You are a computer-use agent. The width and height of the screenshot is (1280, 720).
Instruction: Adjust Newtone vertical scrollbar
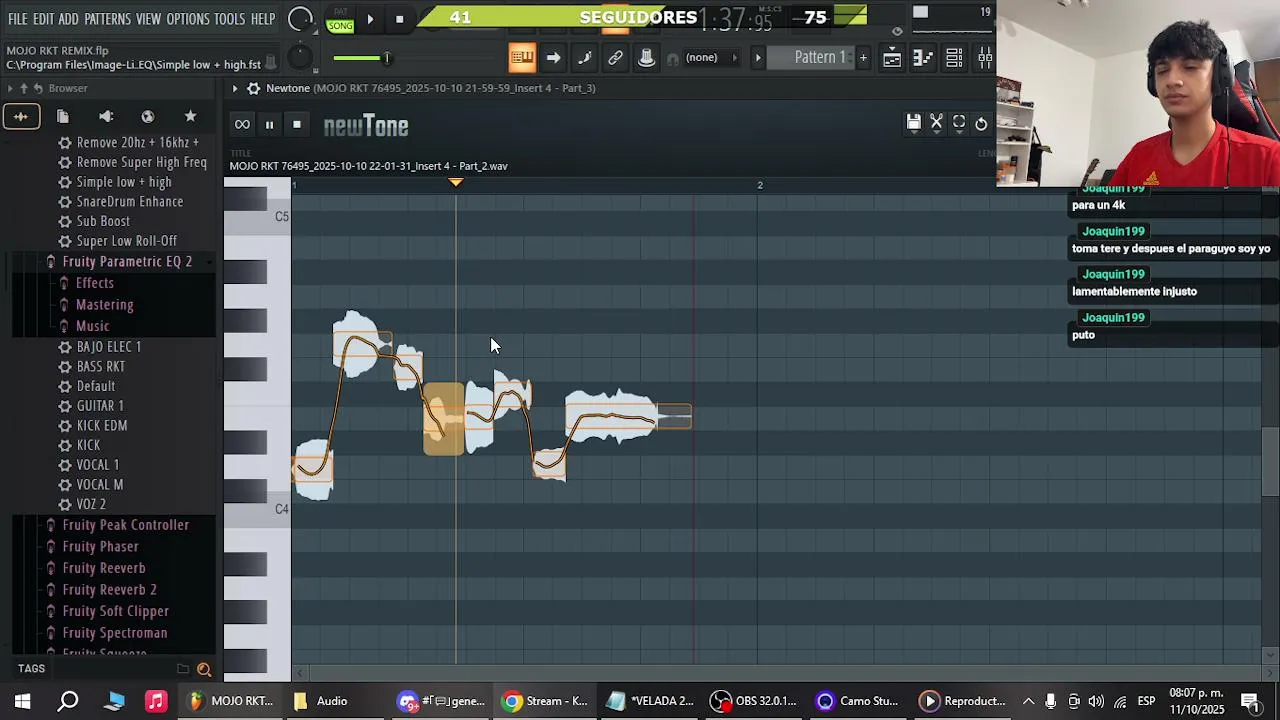tap(1270, 460)
